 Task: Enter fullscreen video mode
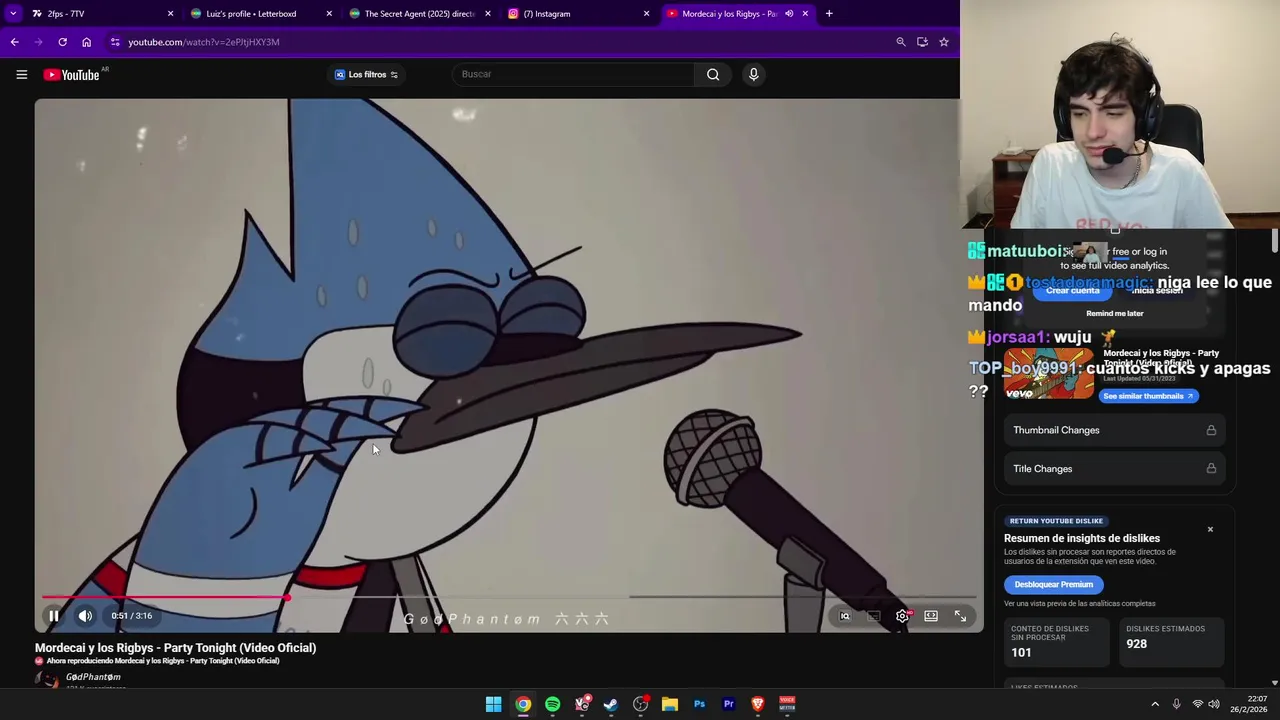tap(960, 616)
